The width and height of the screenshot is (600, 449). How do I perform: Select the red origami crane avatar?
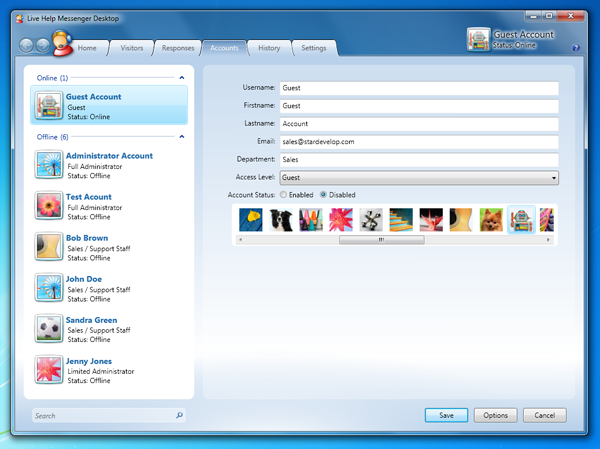[431, 220]
